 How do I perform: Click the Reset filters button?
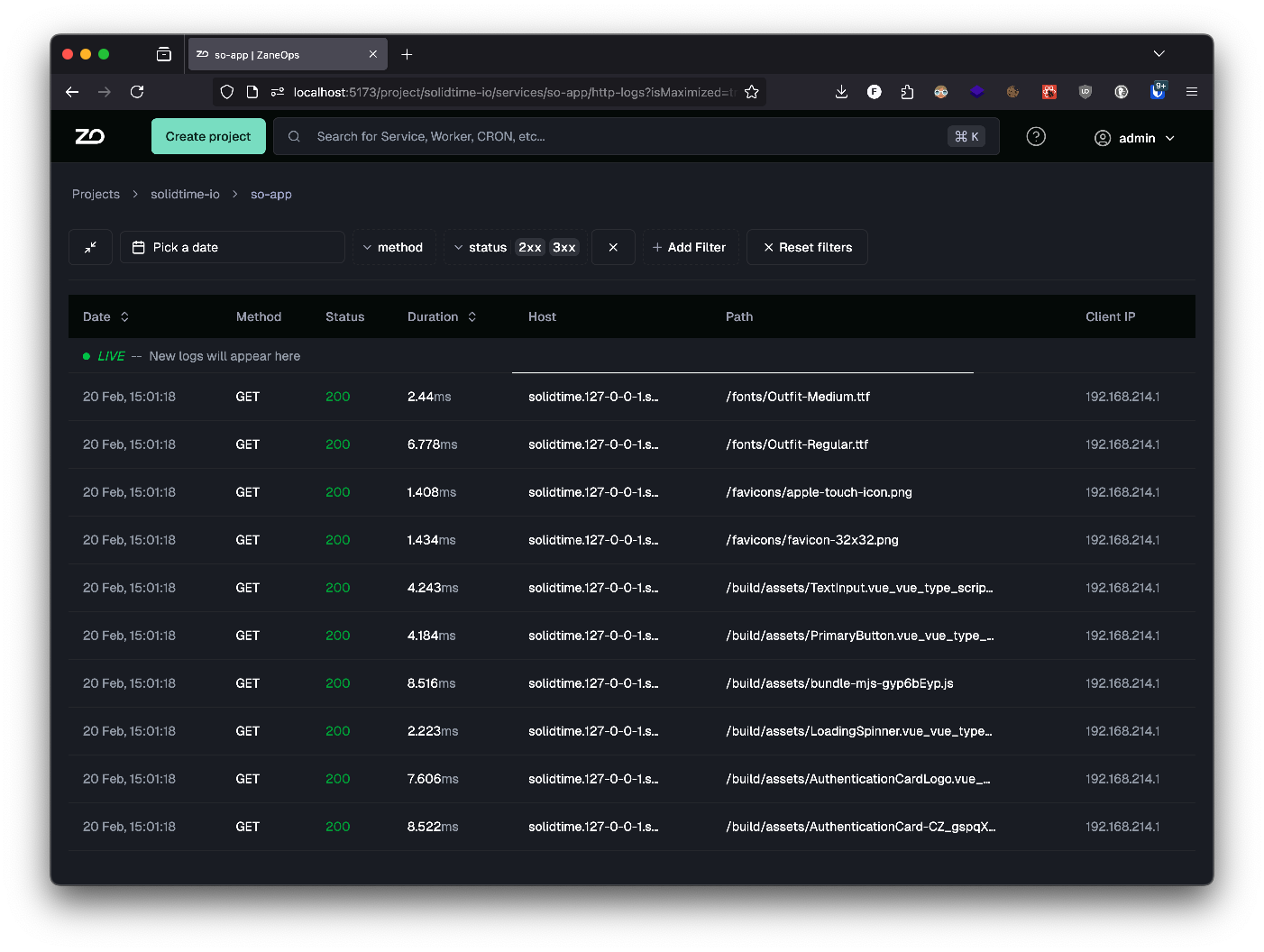pos(808,247)
